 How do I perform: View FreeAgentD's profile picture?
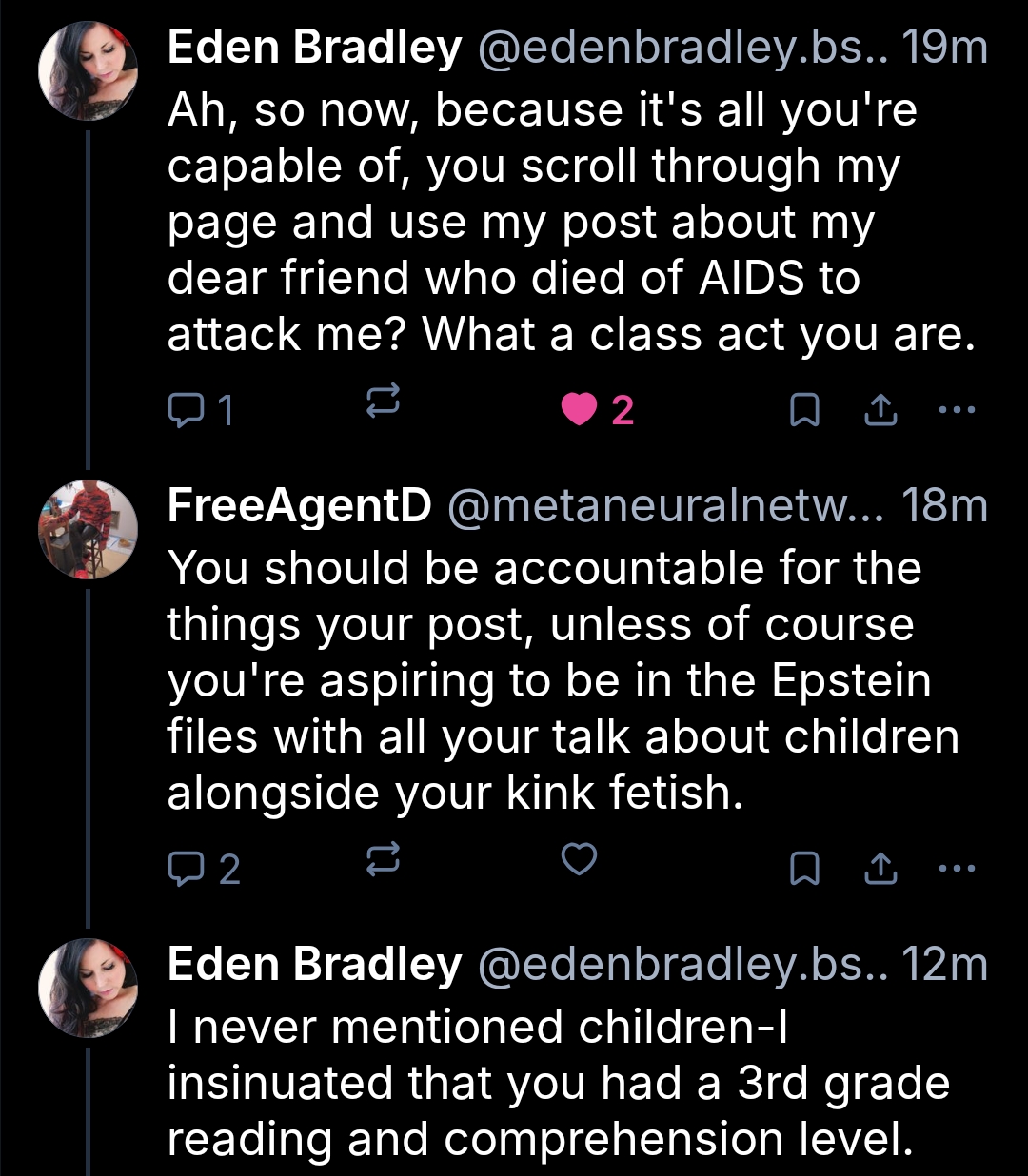pyautogui.click(x=88, y=530)
